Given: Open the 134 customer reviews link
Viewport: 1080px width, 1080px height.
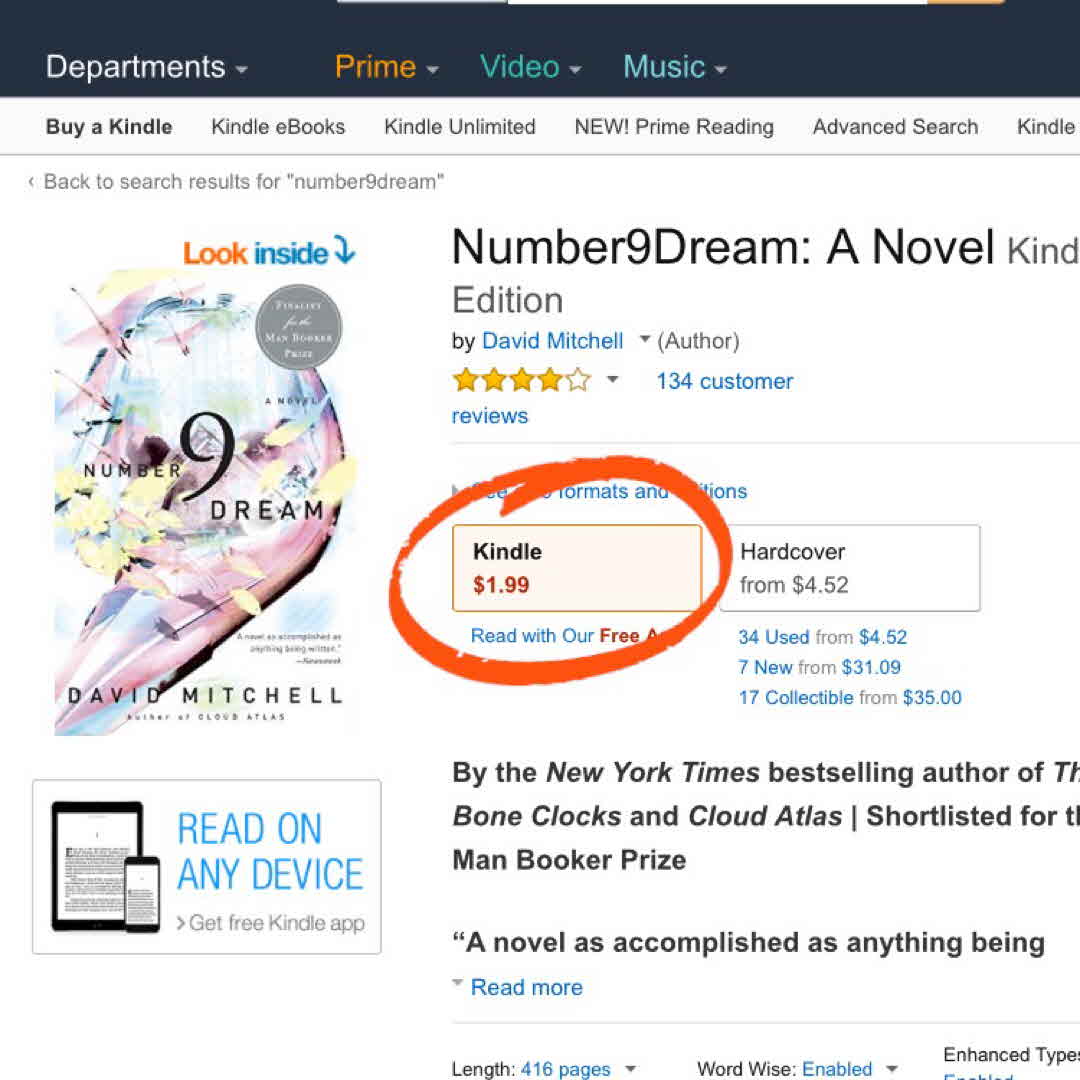Looking at the screenshot, I should (x=724, y=381).
